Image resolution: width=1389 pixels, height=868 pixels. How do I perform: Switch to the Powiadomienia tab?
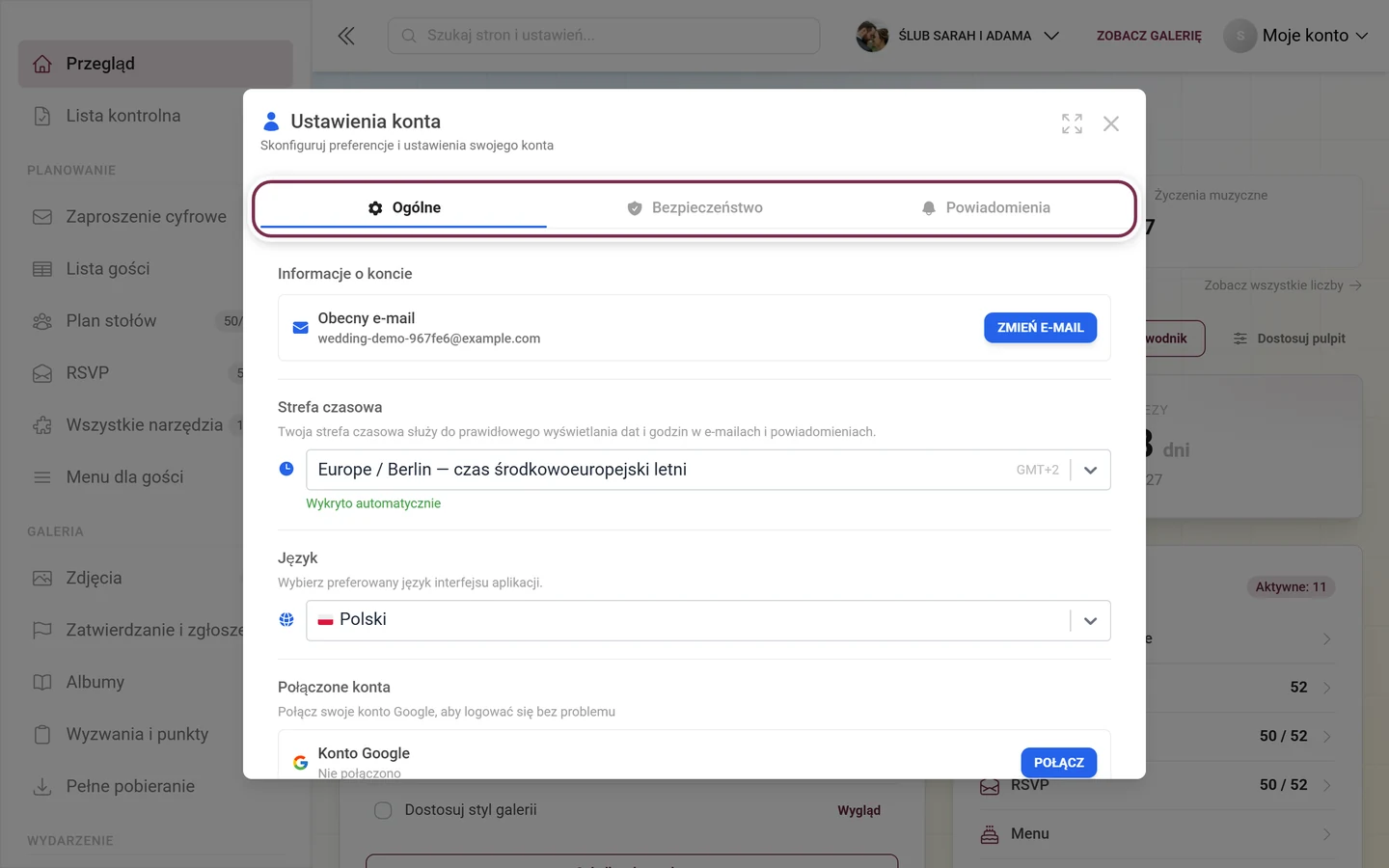[985, 207]
